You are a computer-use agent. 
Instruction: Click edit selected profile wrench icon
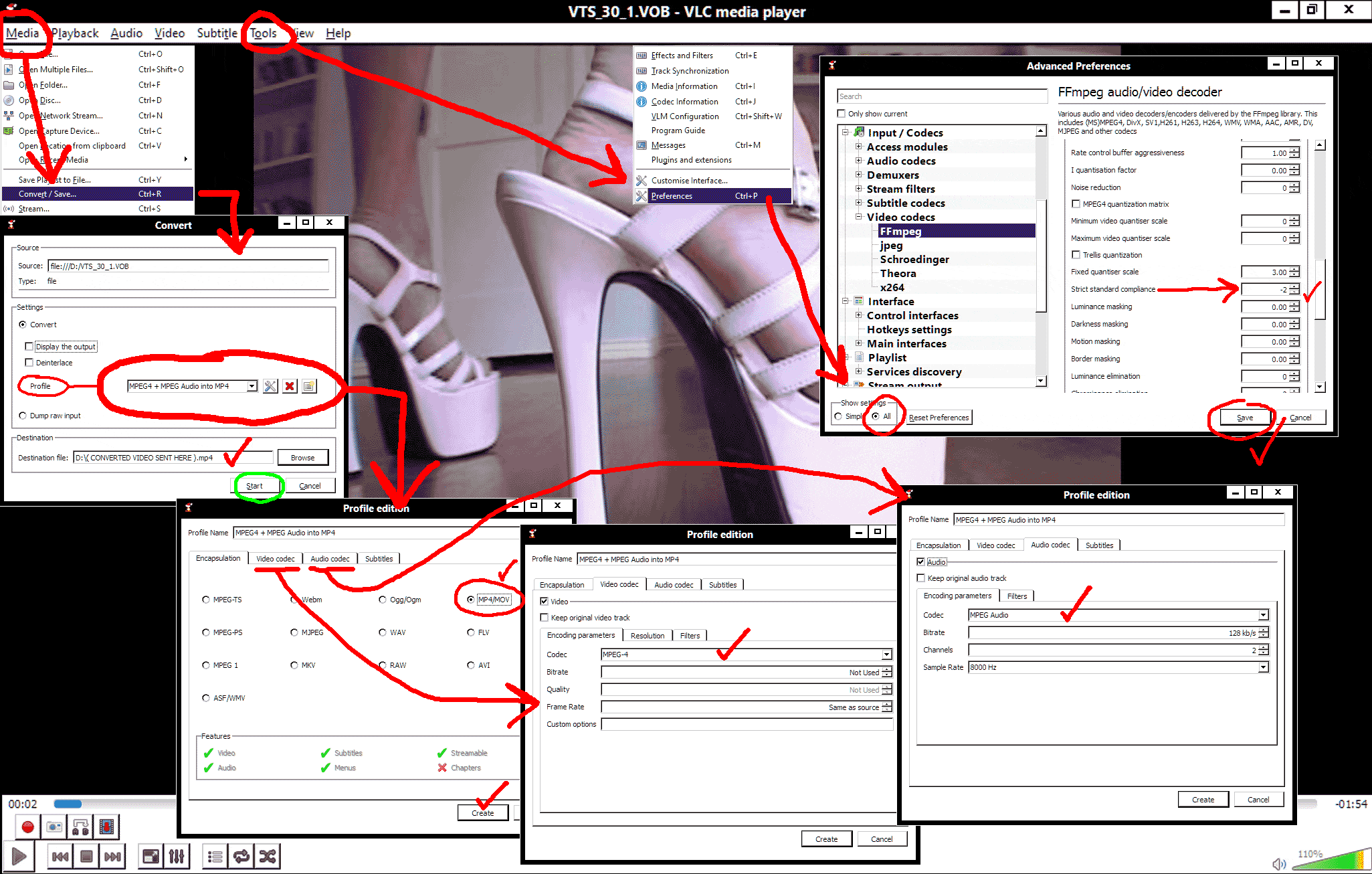tap(270, 386)
